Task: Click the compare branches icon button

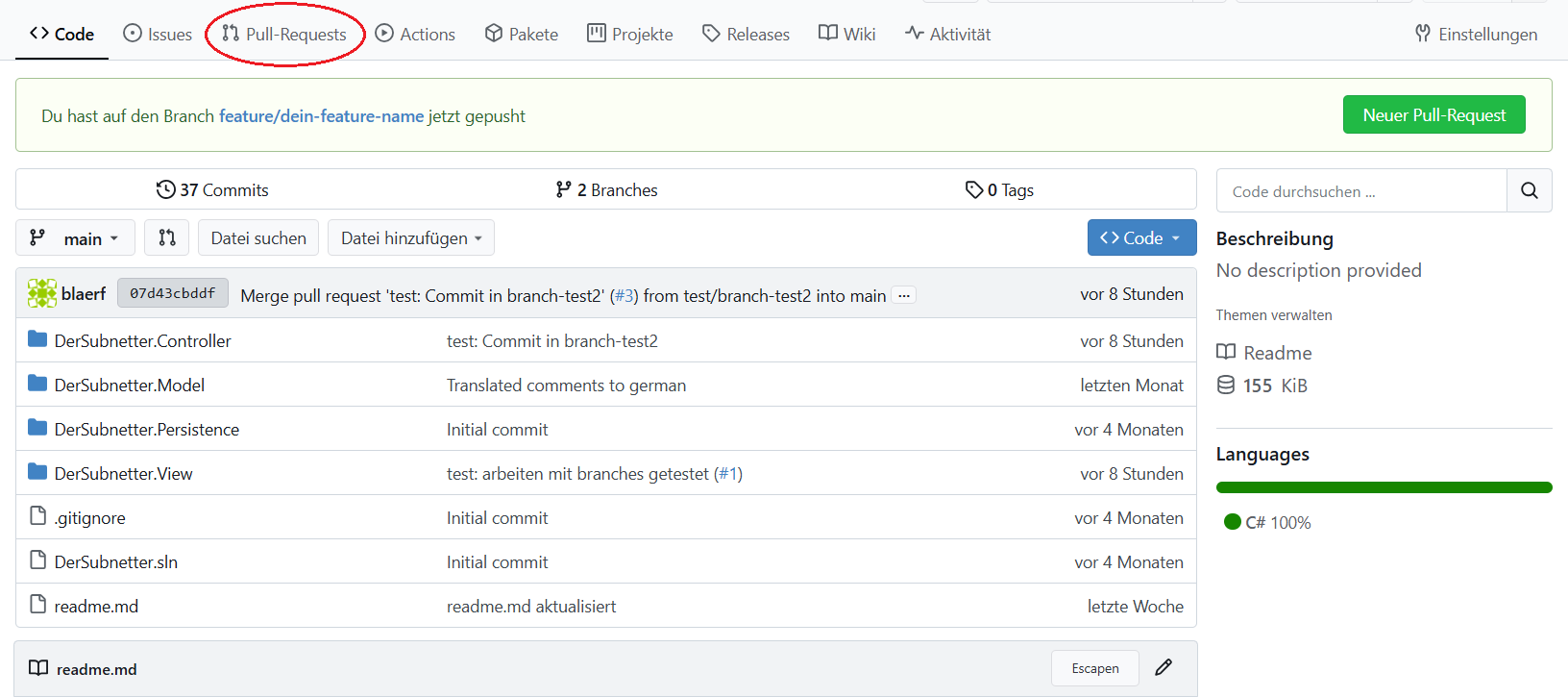Action: (166, 237)
